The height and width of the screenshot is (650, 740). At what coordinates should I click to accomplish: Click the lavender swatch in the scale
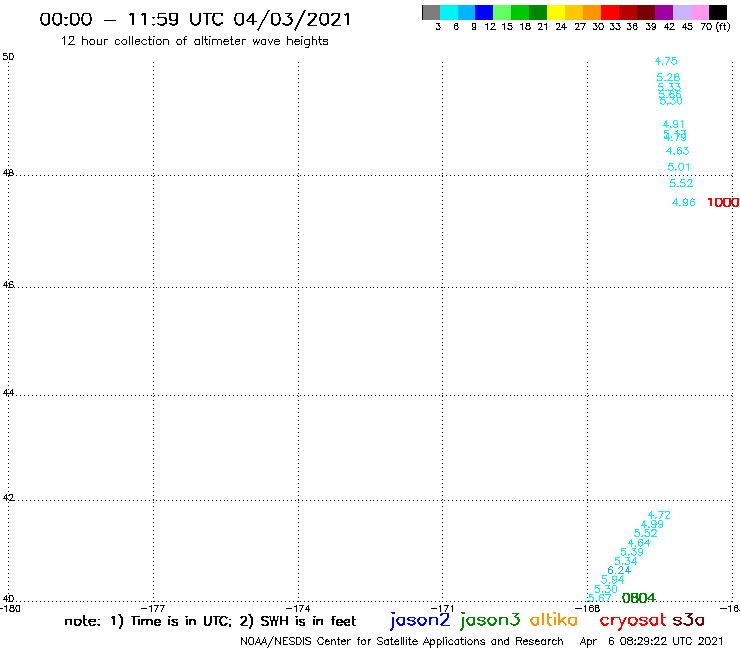(x=682, y=12)
